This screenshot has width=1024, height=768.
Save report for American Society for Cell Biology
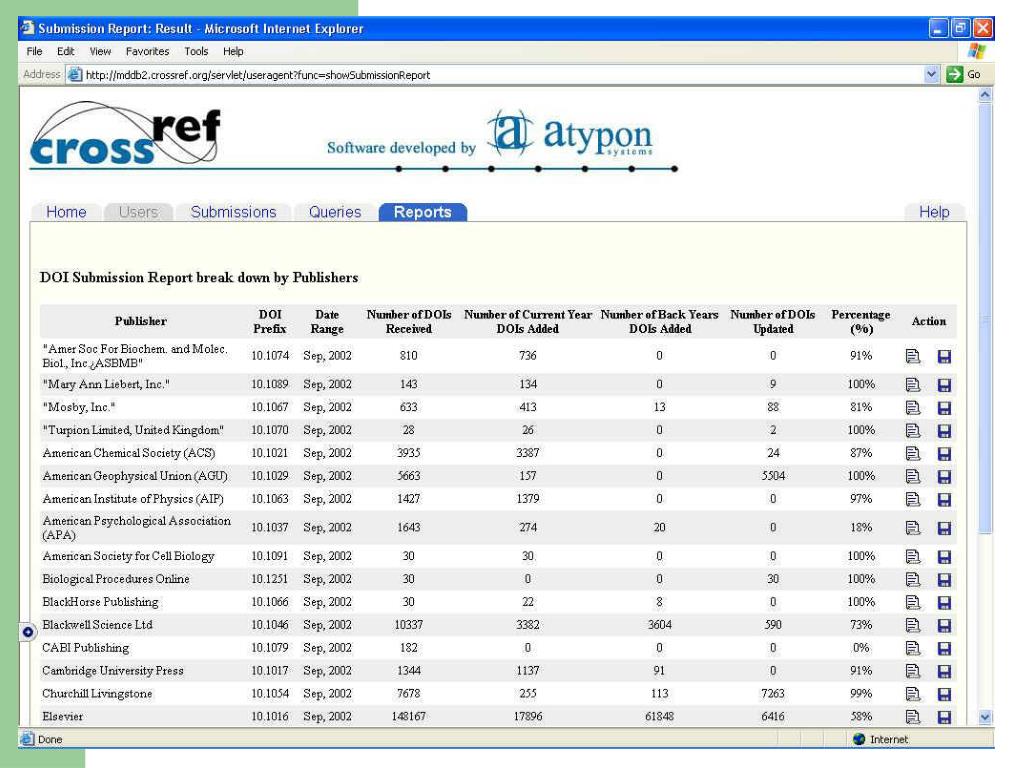944,557
